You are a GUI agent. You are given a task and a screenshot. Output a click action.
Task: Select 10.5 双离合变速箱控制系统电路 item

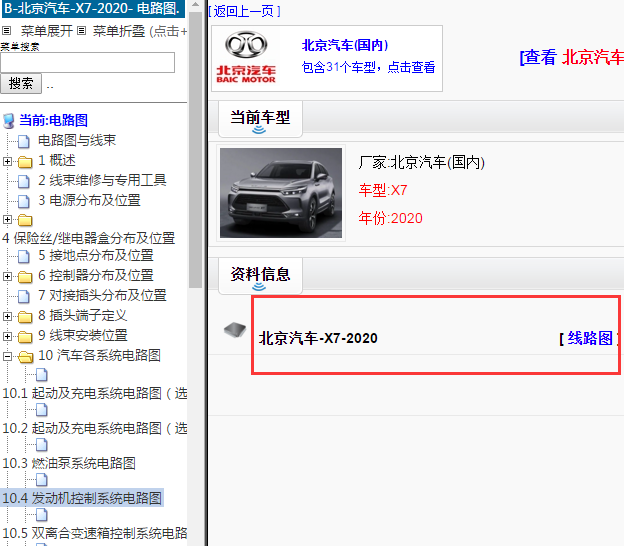(95, 533)
